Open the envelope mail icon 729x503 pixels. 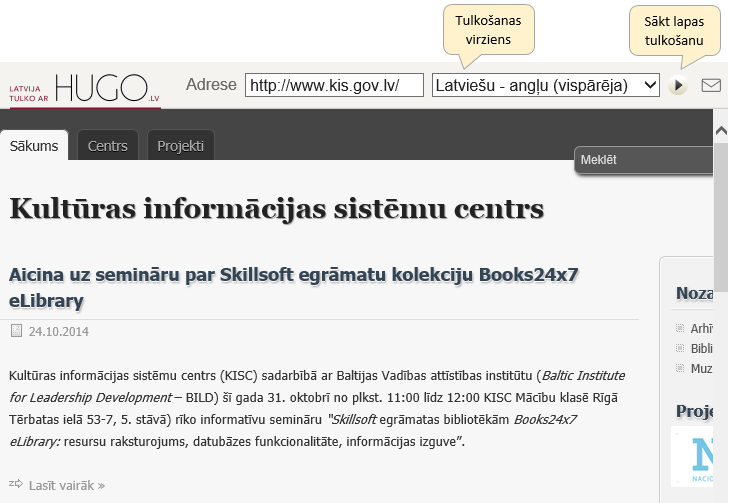(711, 86)
